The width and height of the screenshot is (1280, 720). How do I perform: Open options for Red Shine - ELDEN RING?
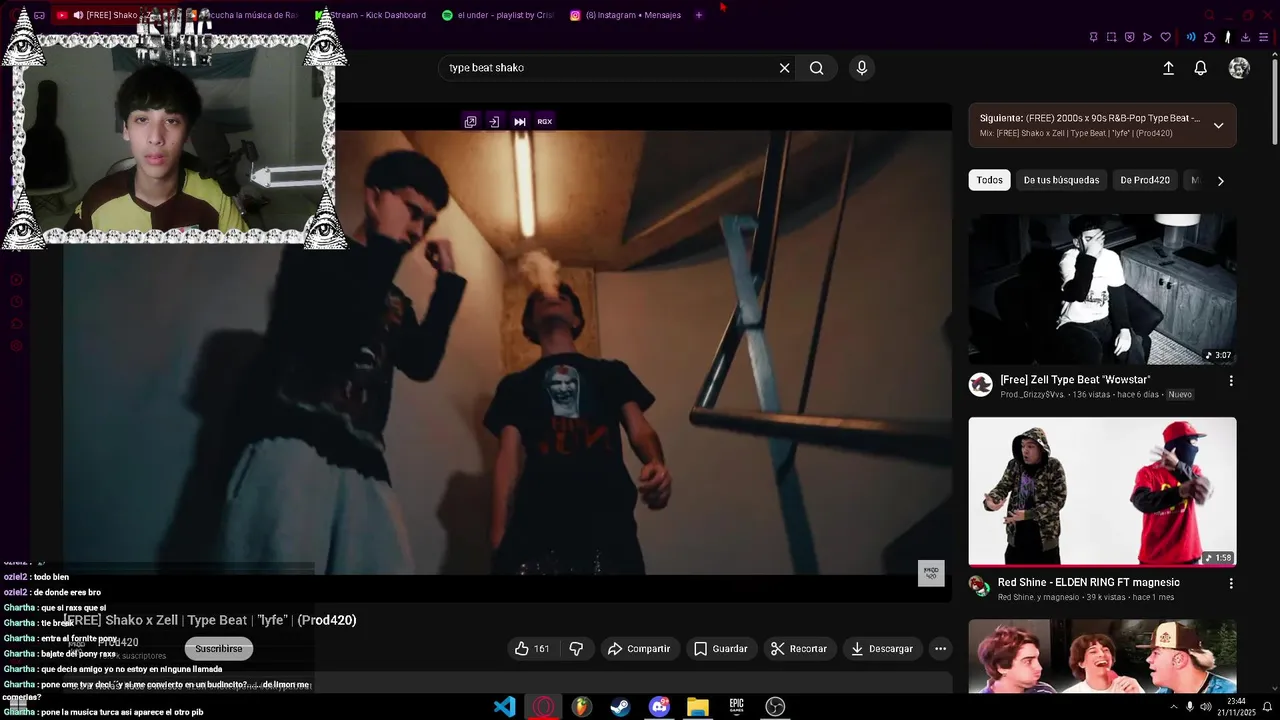(1231, 583)
